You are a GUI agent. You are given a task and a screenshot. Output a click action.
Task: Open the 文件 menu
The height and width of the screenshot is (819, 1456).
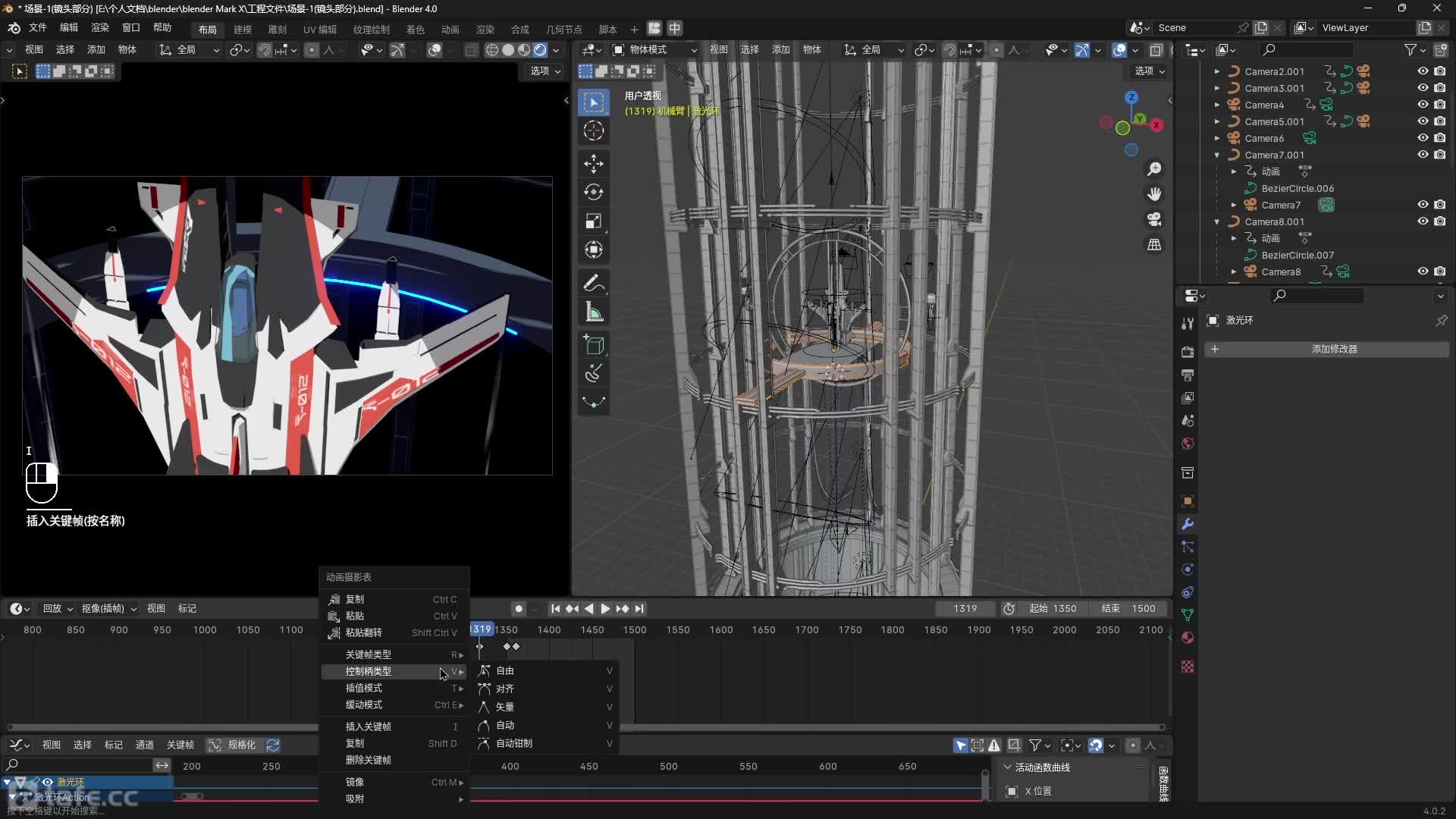coord(38,28)
